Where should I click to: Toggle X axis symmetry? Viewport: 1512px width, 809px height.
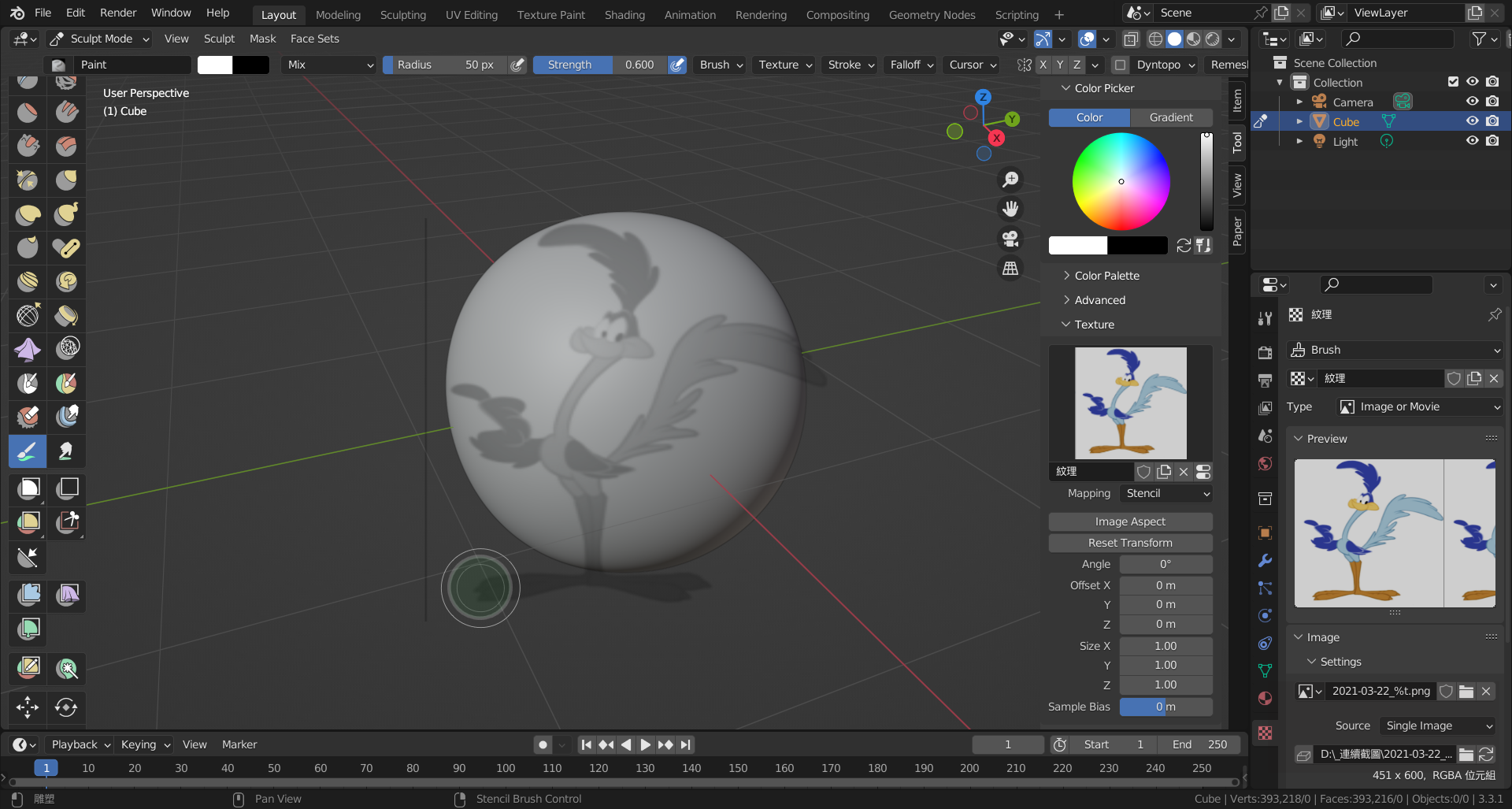tap(1043, 65)
